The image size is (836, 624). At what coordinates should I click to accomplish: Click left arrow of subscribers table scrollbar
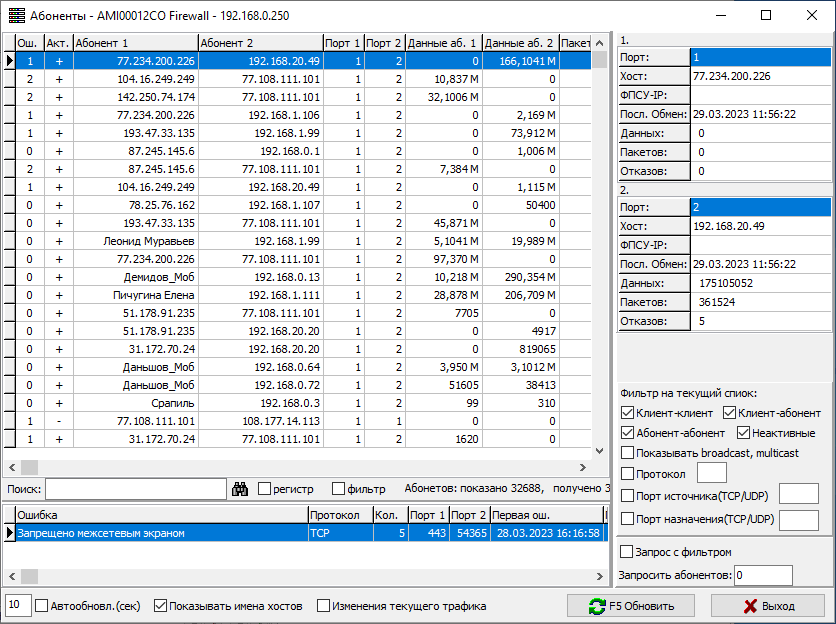point(10,467)
